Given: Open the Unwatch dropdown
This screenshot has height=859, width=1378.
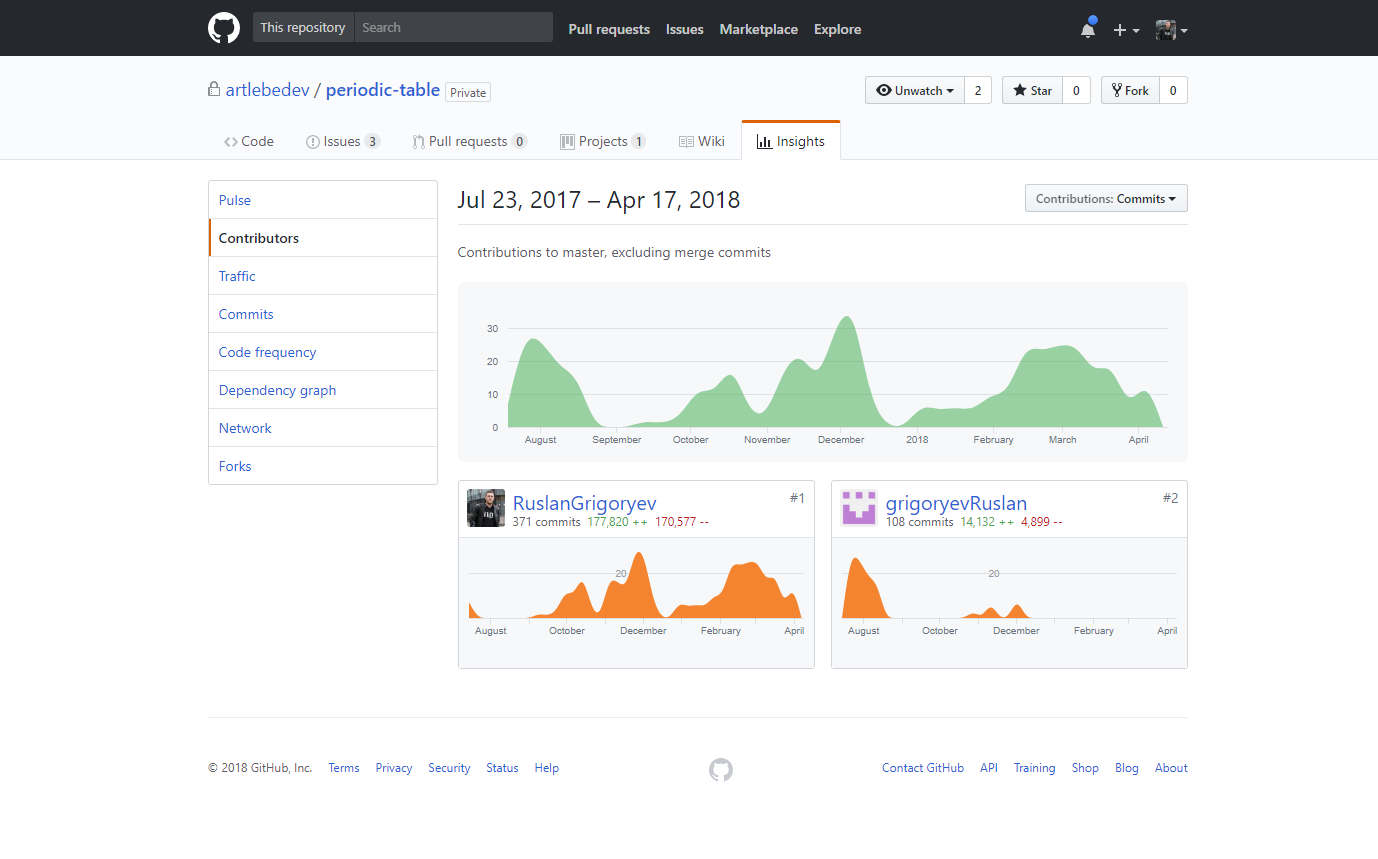Looking at the screenshot, I should (x=914, y=90).
